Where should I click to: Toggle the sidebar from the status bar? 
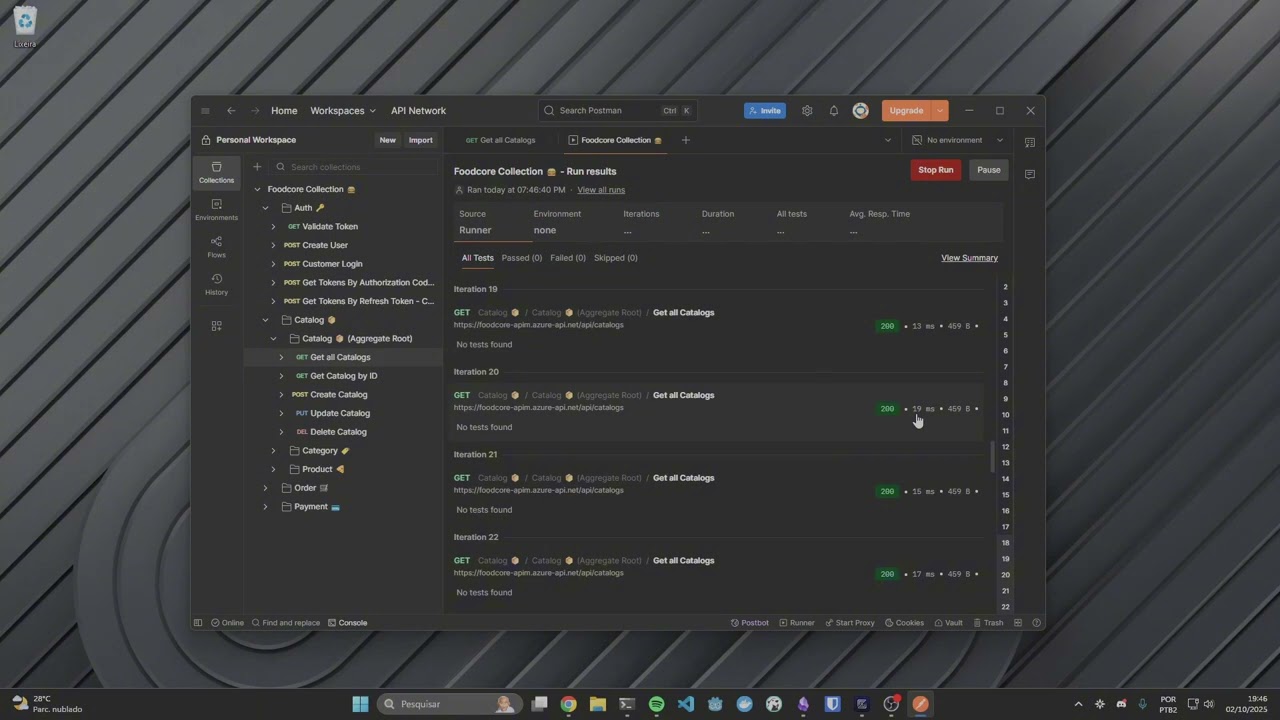(x=198, y=623)
